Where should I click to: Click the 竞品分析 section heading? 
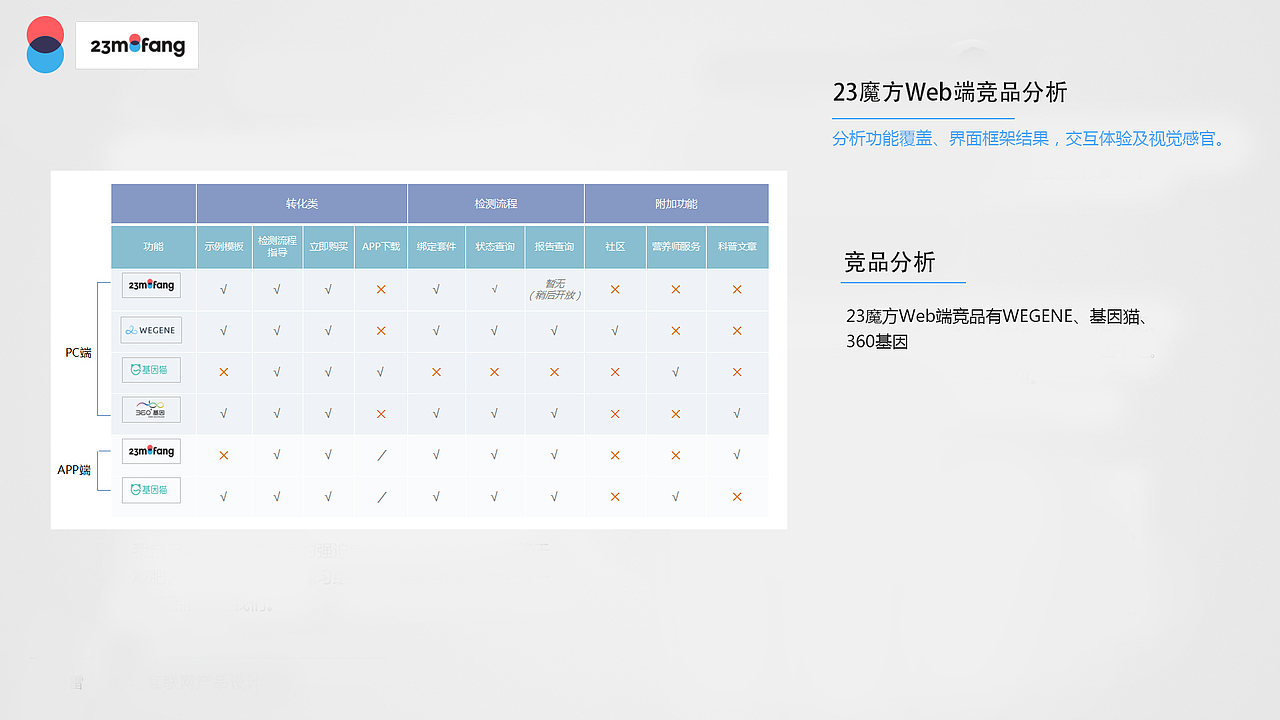890,263
